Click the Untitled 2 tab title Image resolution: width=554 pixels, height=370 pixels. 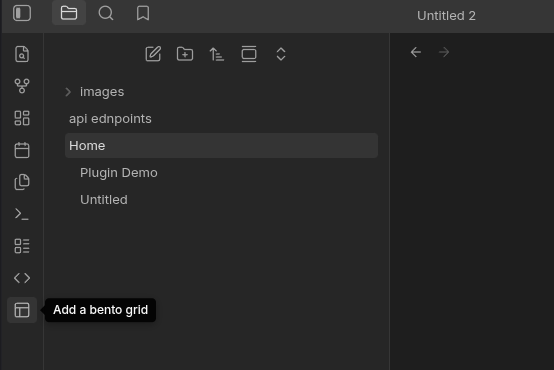(446, 16)
